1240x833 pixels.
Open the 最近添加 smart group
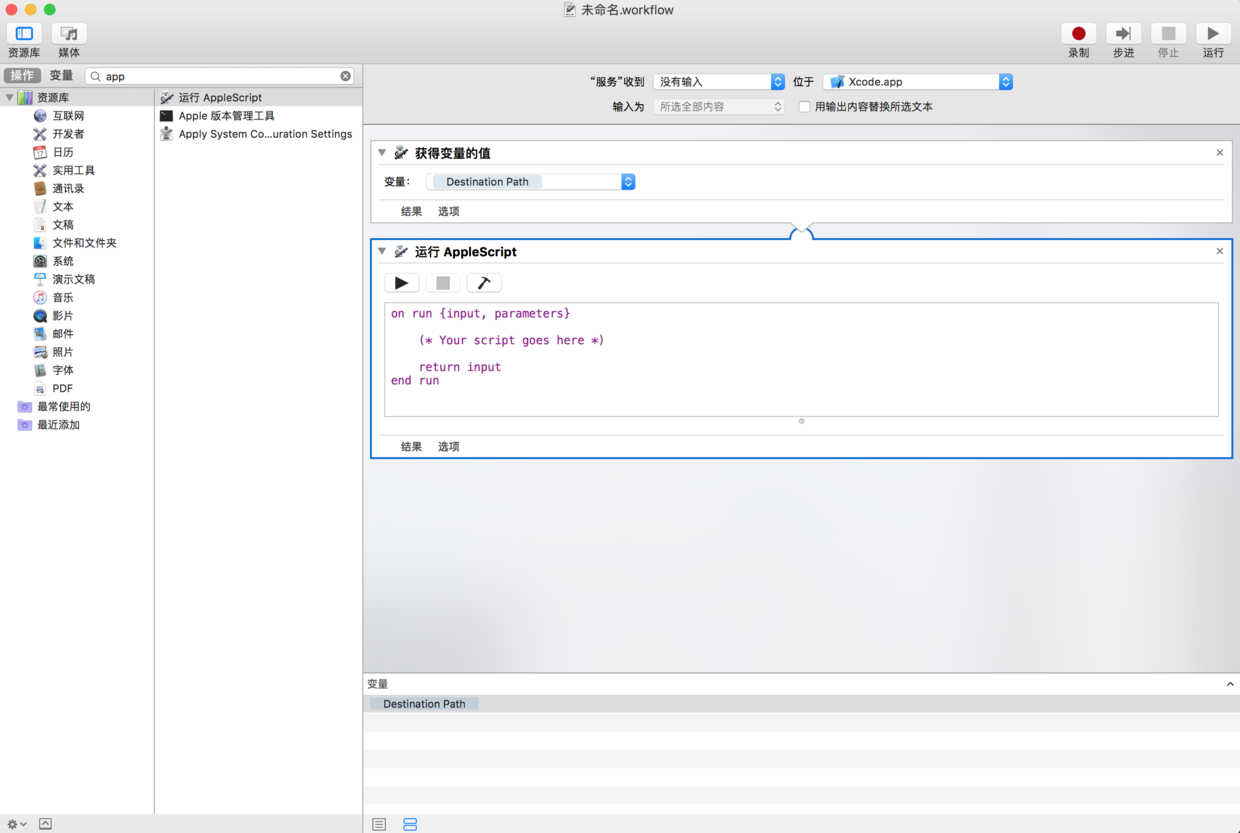point(58,425)
